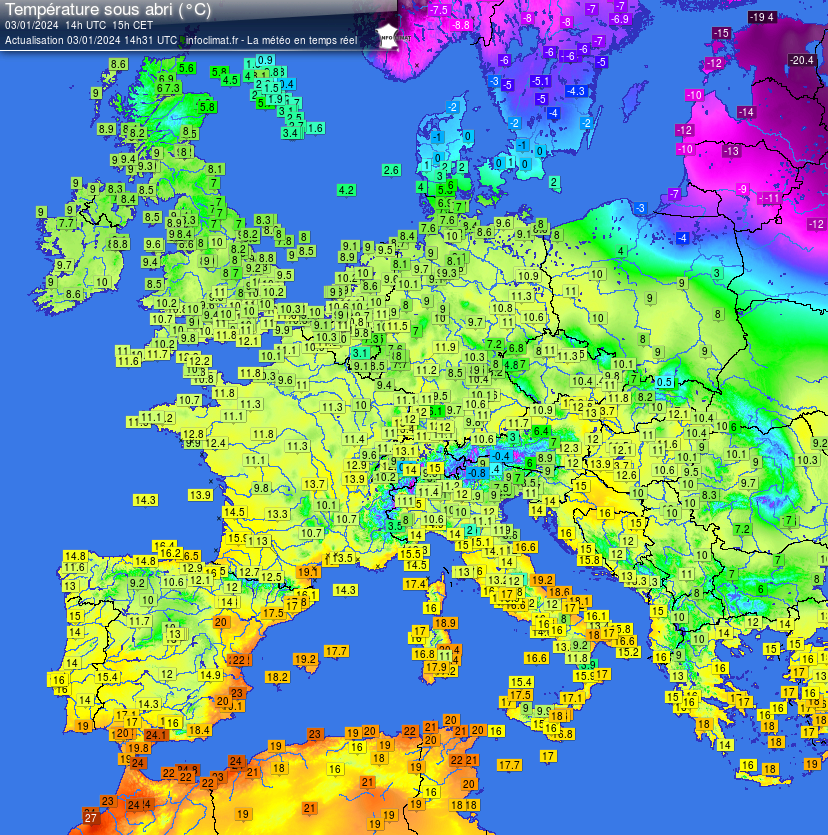Screen dimensions: 828x835
Task: Click the 12.6 temperature label
Action: [x=626, y=474]
